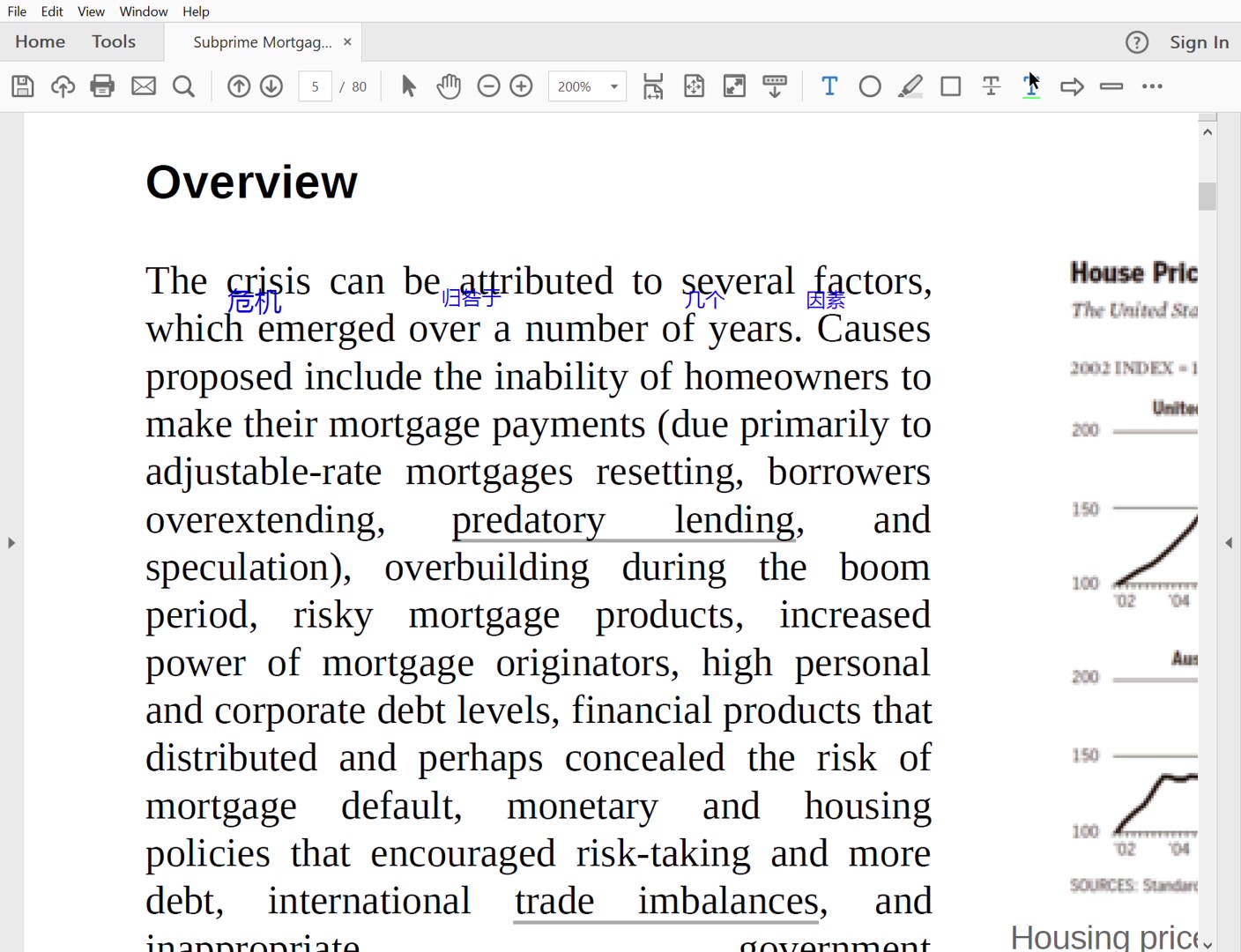The height and width of the screenshot is (952, 1241).
Task: Click the Save file icon
Action: tap(23, 86)
